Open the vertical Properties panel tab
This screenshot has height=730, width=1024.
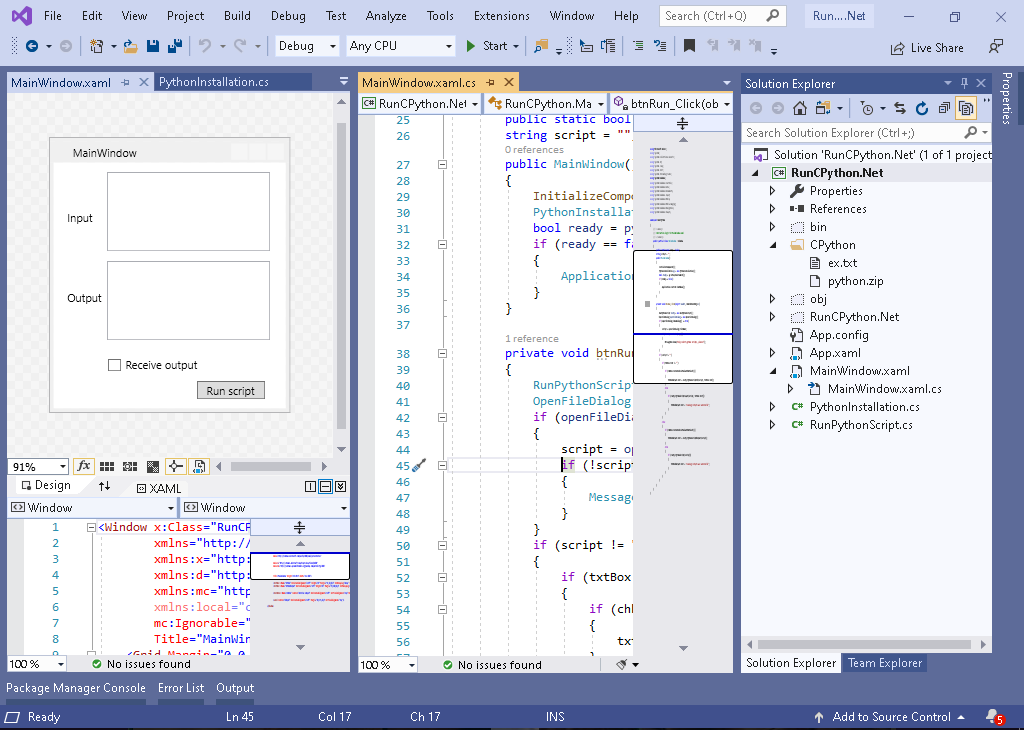click(x=1006, y=99)
